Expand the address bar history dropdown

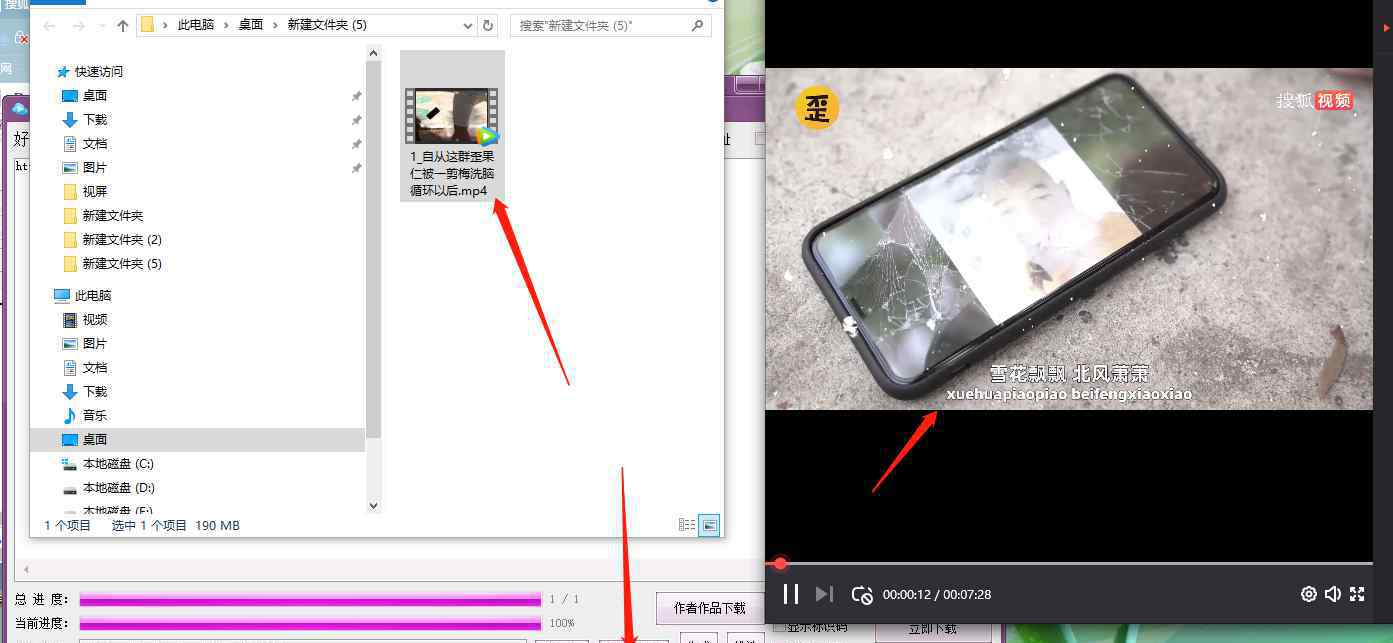pos(468,26)
